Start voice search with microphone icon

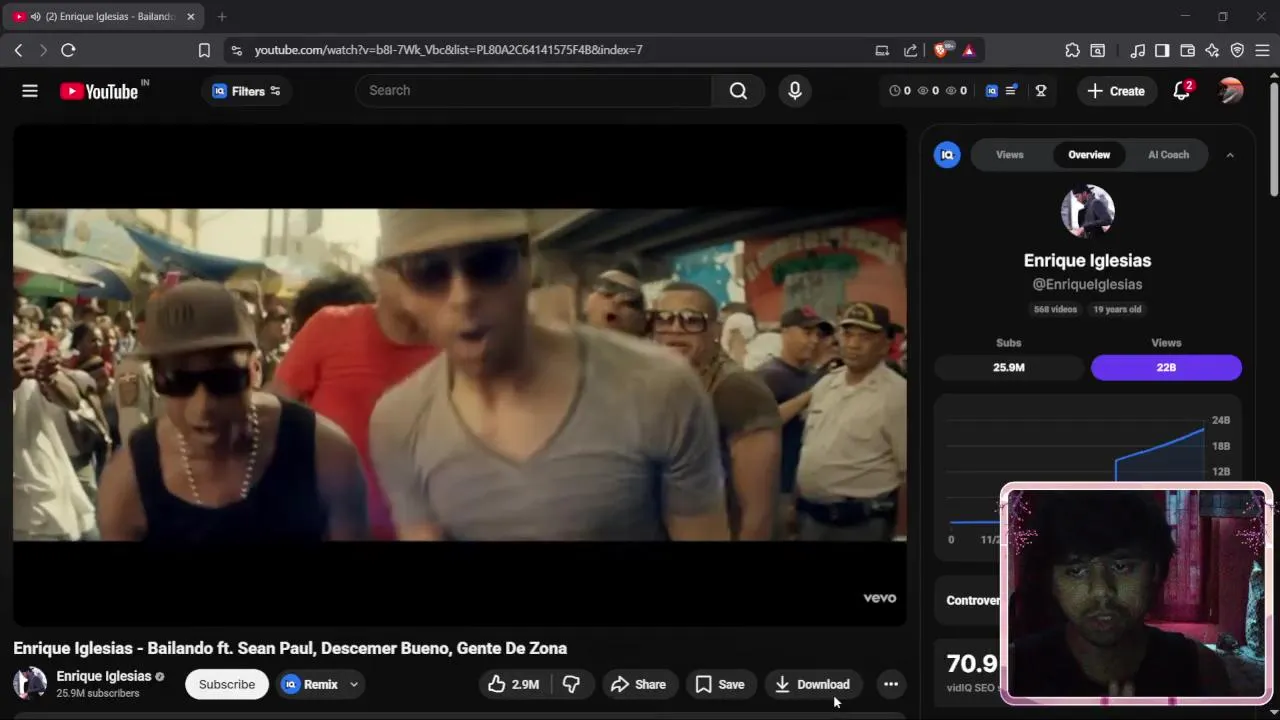795,90
